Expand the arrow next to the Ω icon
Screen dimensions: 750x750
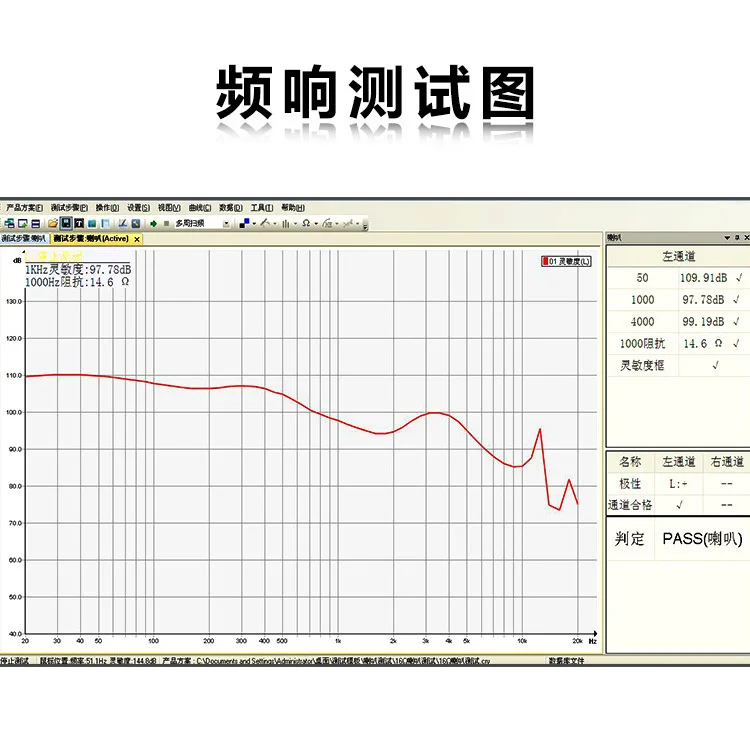coord(316,223)
